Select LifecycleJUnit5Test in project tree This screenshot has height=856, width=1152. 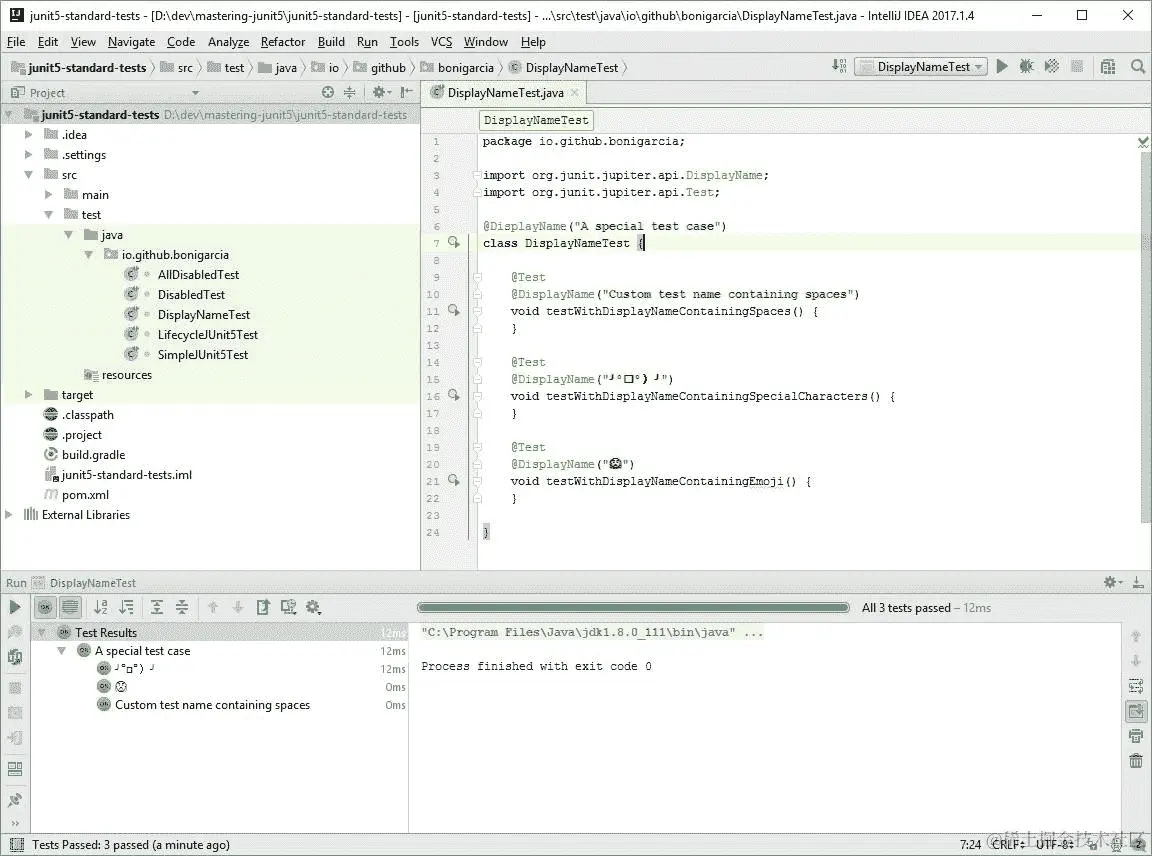pyautogui.click(x=207, y=334)
